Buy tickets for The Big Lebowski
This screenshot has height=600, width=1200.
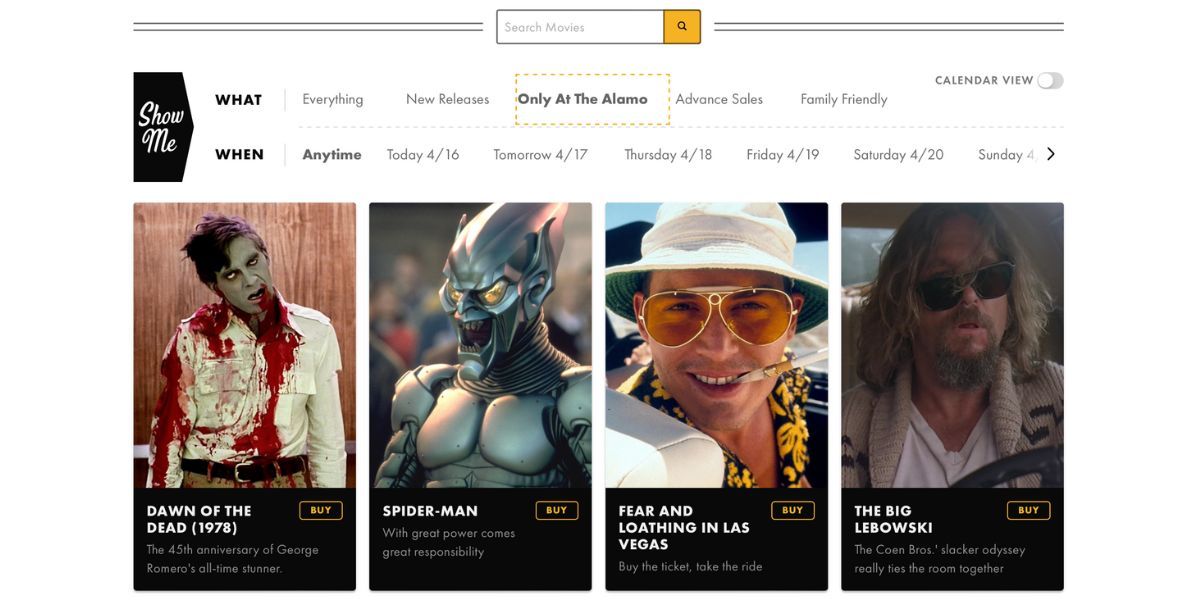point(1028,510)
